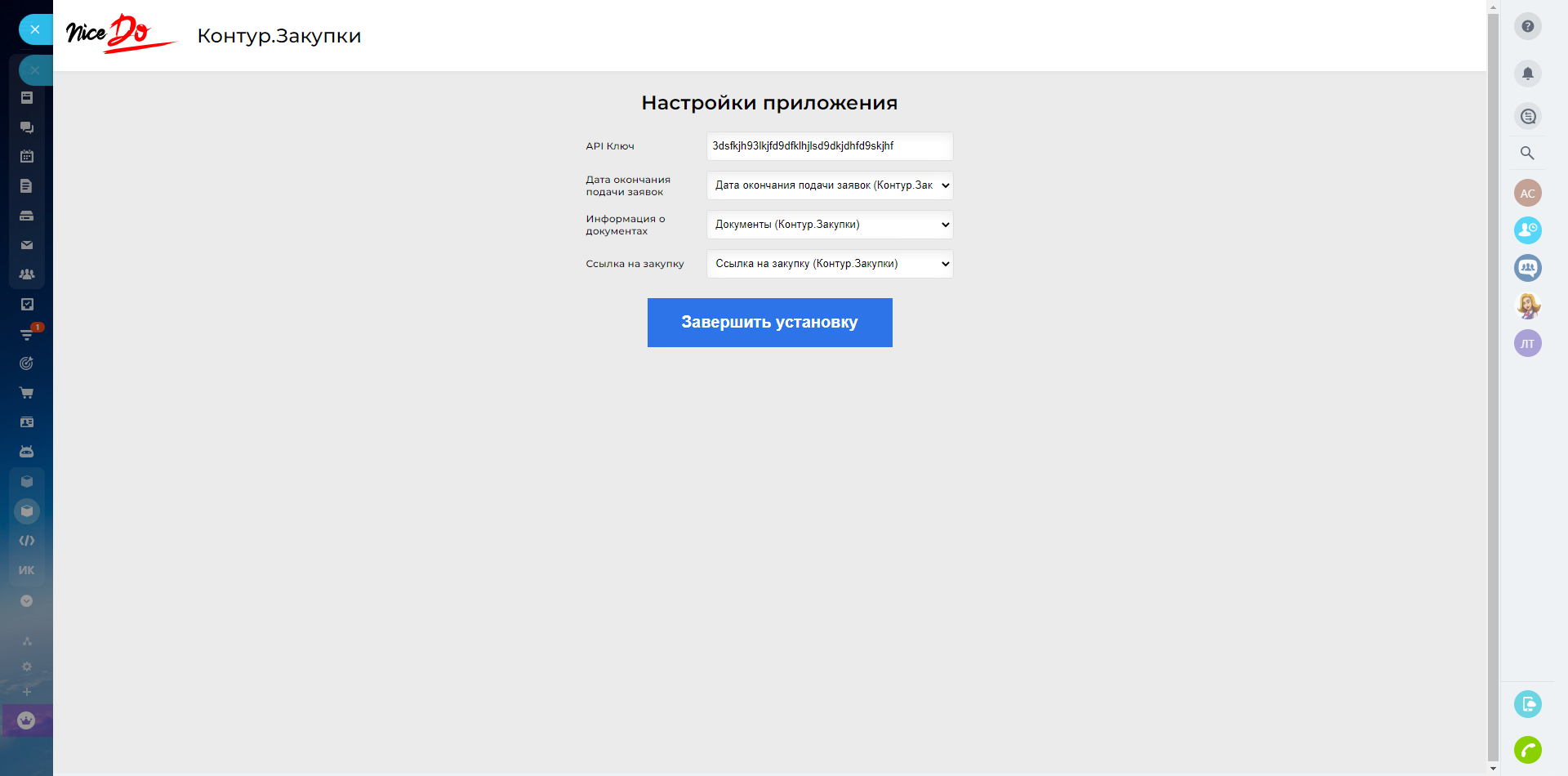This screenshot has width=1568, height=776.
Task: Click the blue person-with-clock avatar icon
Action: click(1528, 230)
